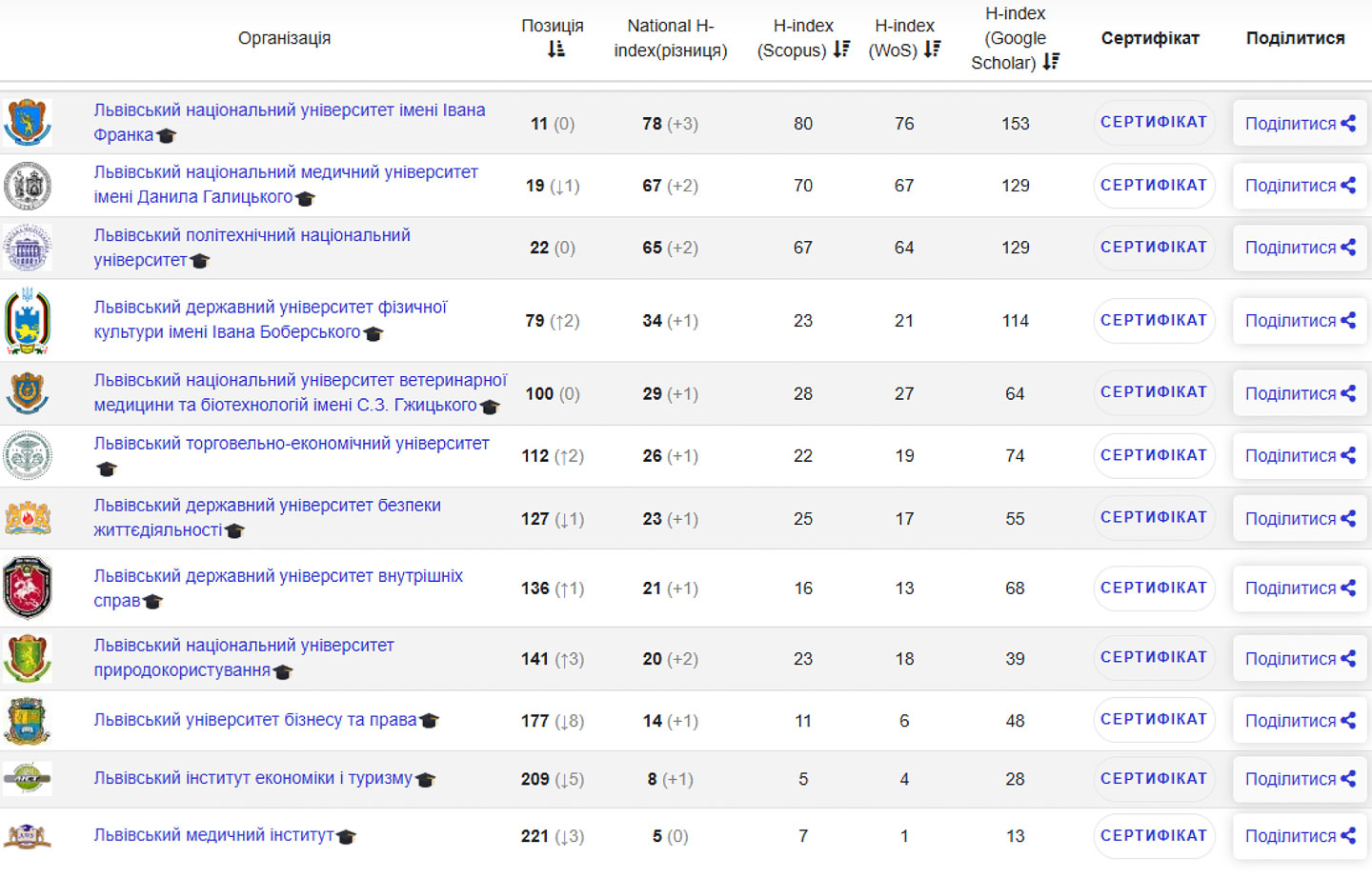Click graduation cap icon after Франка

coord(167,136)
